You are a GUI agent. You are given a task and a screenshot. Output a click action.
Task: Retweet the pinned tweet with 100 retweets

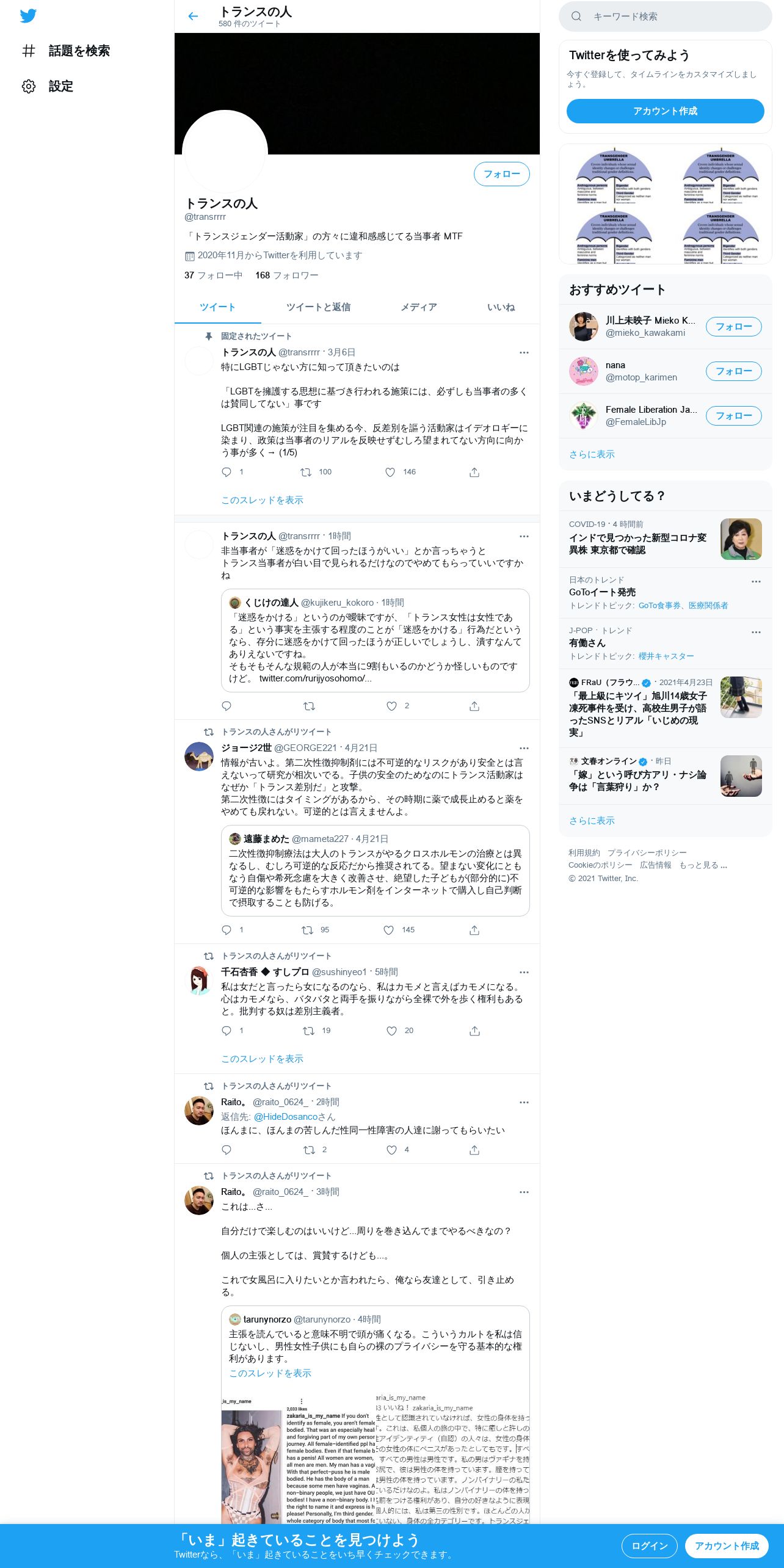click(306, 472)
